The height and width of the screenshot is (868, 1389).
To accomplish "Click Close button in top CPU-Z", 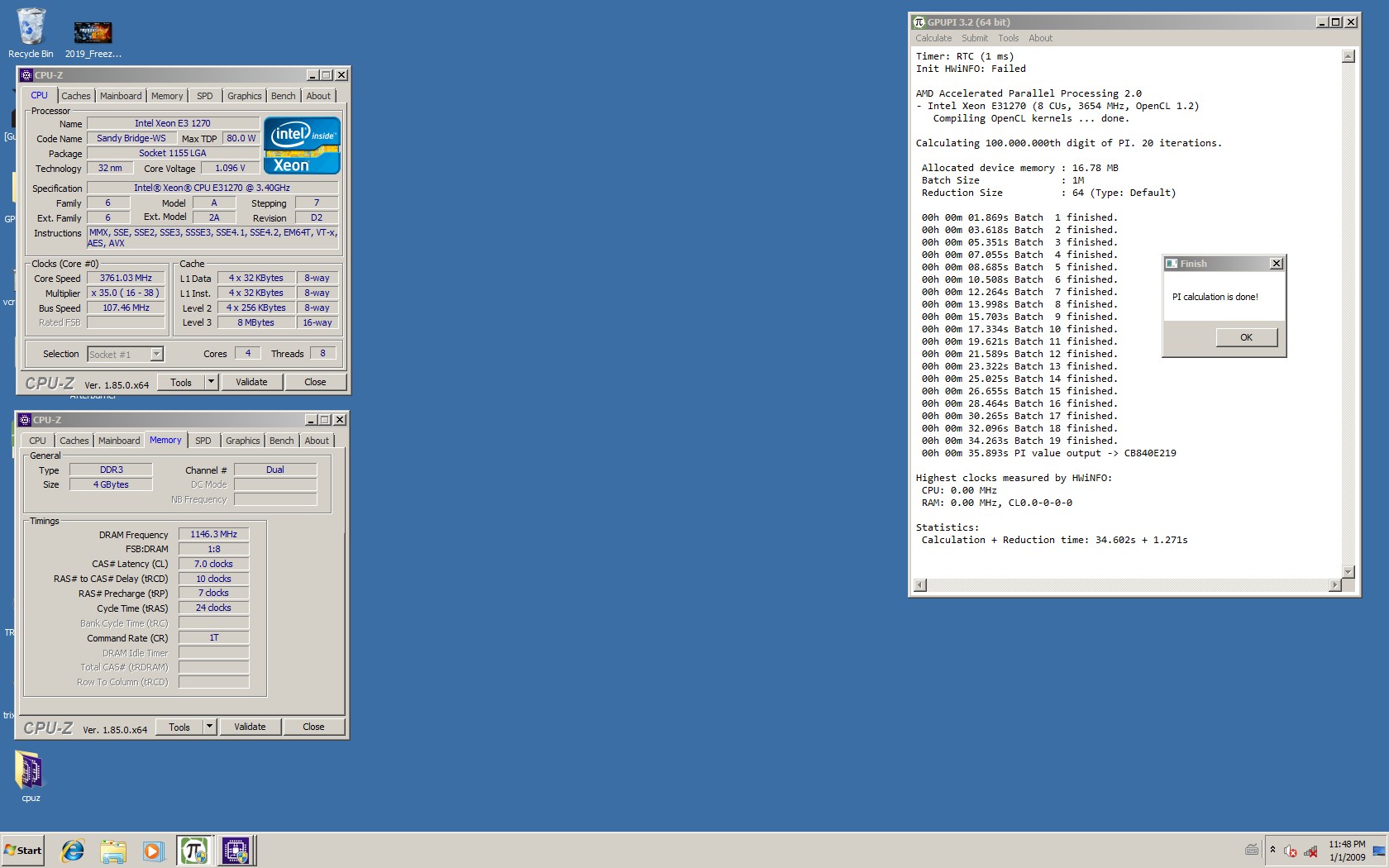I will coord(315,382).
